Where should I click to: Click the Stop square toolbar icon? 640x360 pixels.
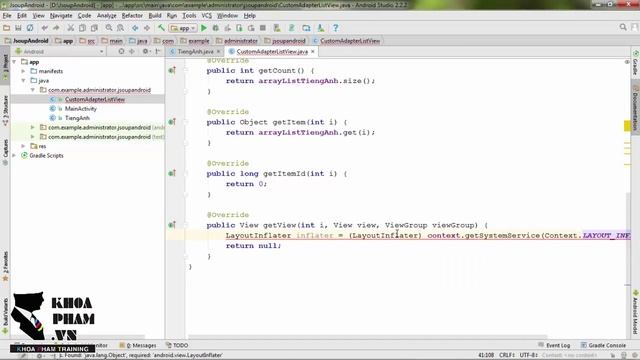coord(263,28)
